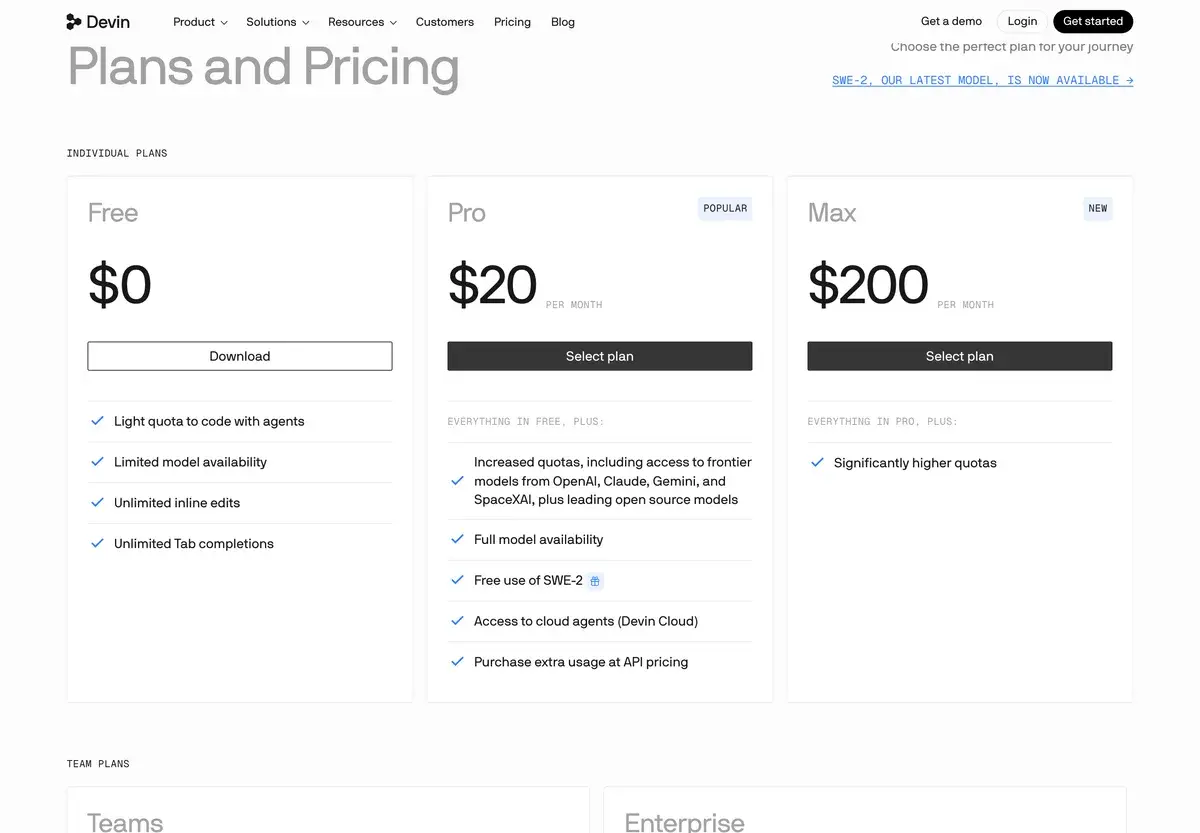The height and width of the screenshot is (833, 1200).
Task: Click 'EVERYTHING IN PRO, PLUS:' label
Action: [883, 422]
